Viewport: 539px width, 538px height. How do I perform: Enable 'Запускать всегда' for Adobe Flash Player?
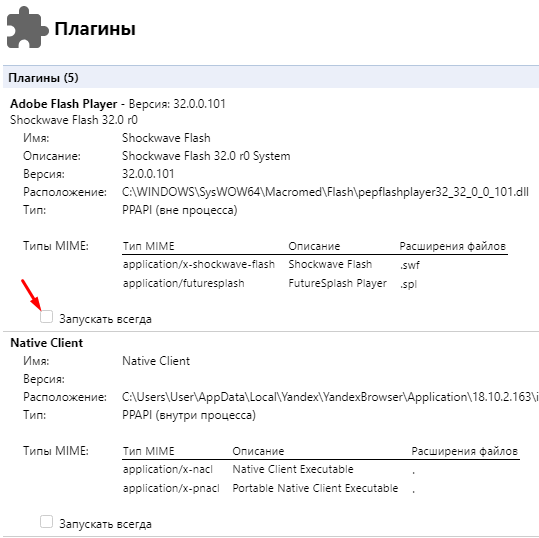point(46,317)
